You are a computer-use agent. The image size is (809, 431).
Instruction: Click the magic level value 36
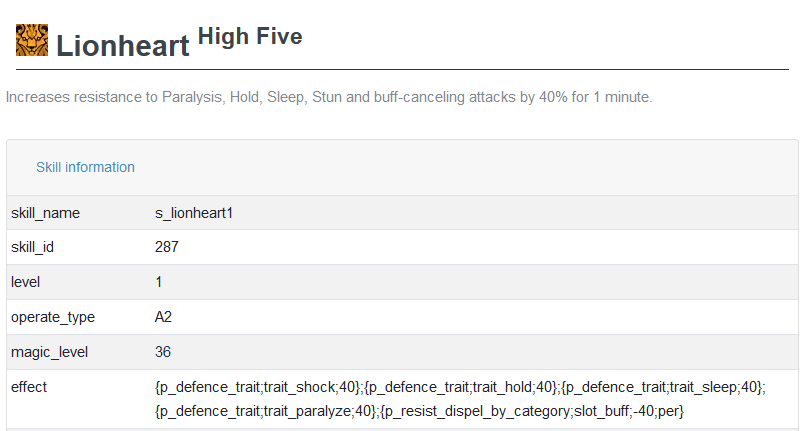(x=163, y=352)
